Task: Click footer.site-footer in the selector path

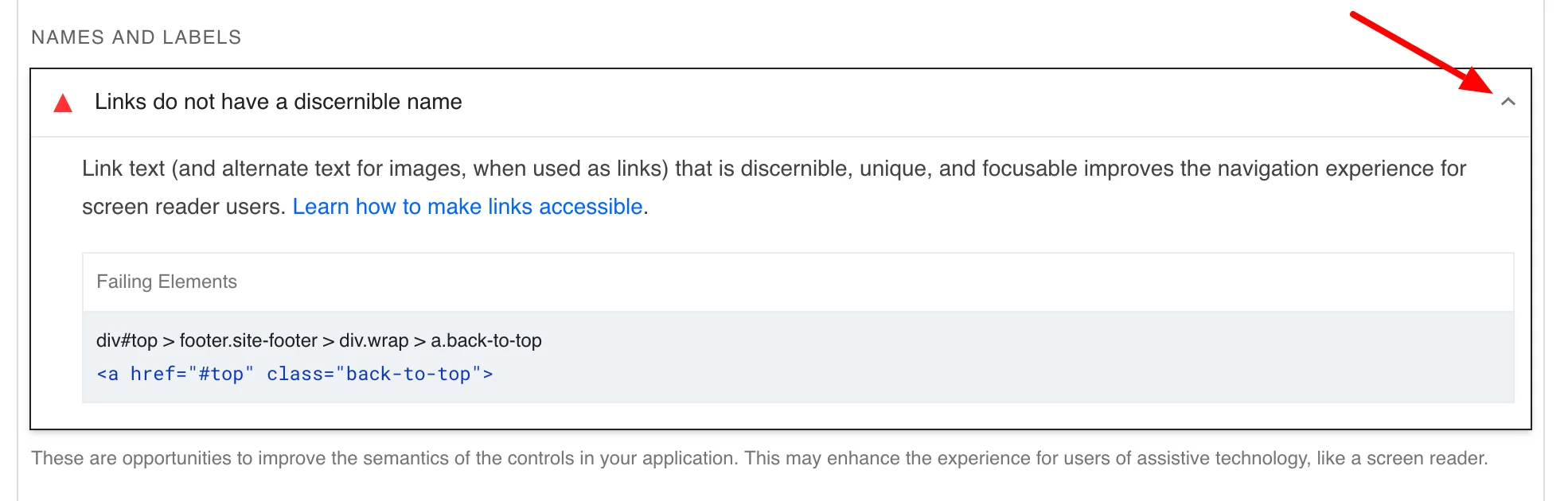Action: click(x=248, y=340)
